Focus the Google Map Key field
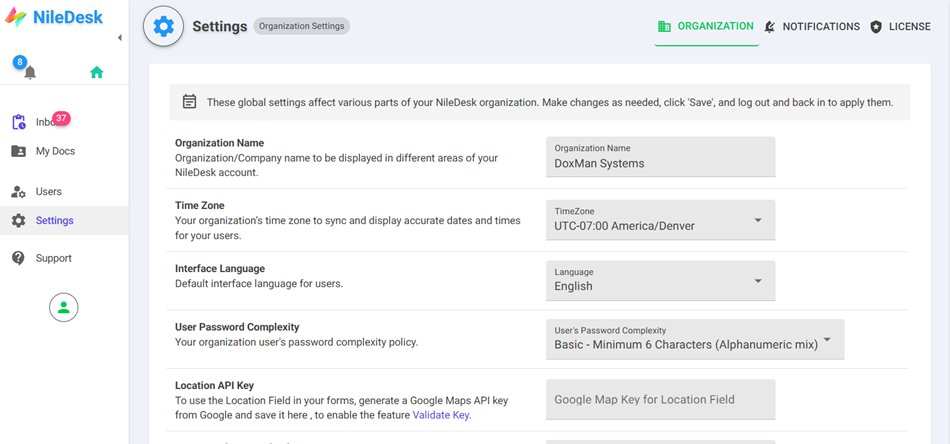 tap(660, 400)
